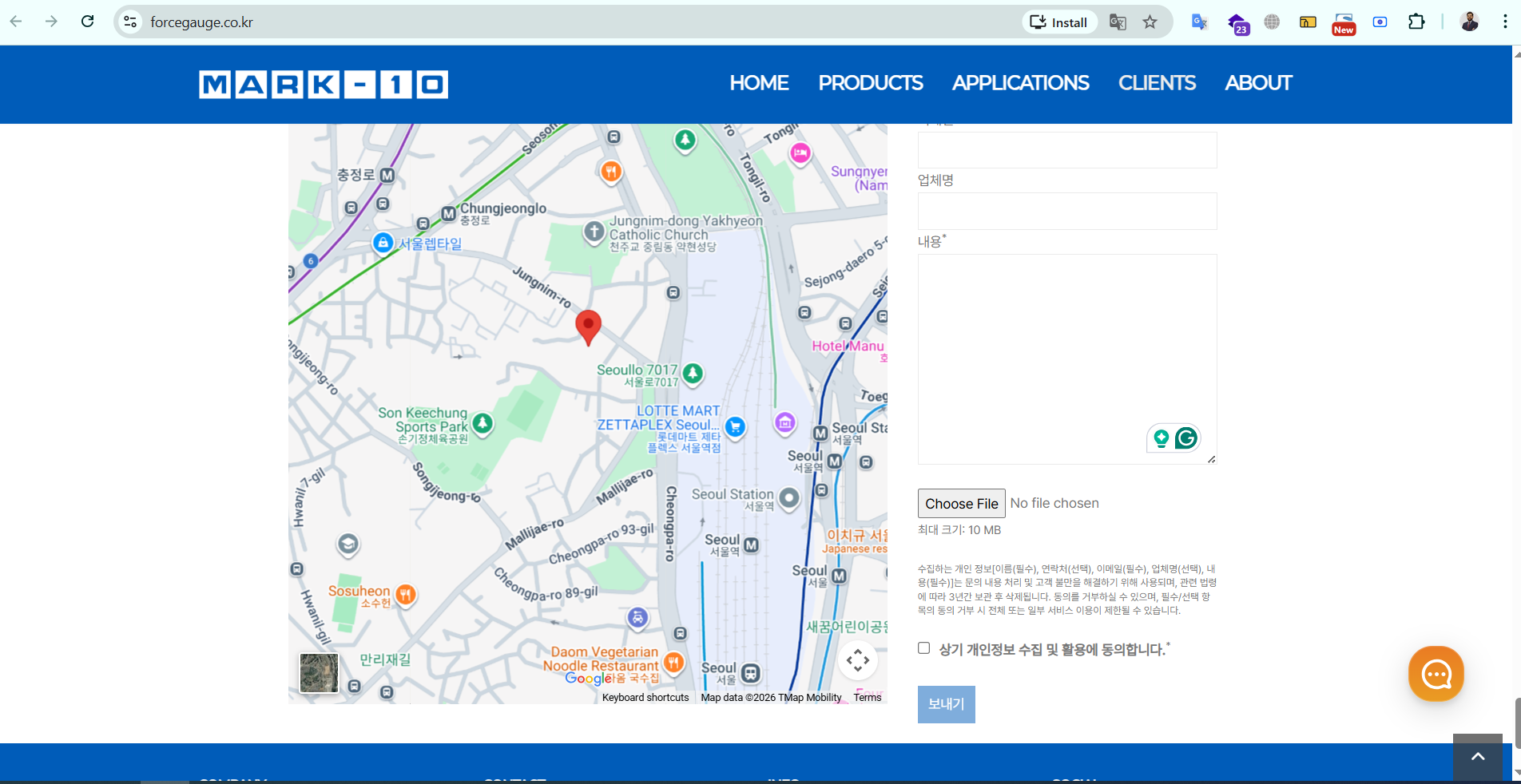This screenshot has width=1521, height=784.
Task: Click the blue screen recorder extension icon
Action: pos(1380,22)
